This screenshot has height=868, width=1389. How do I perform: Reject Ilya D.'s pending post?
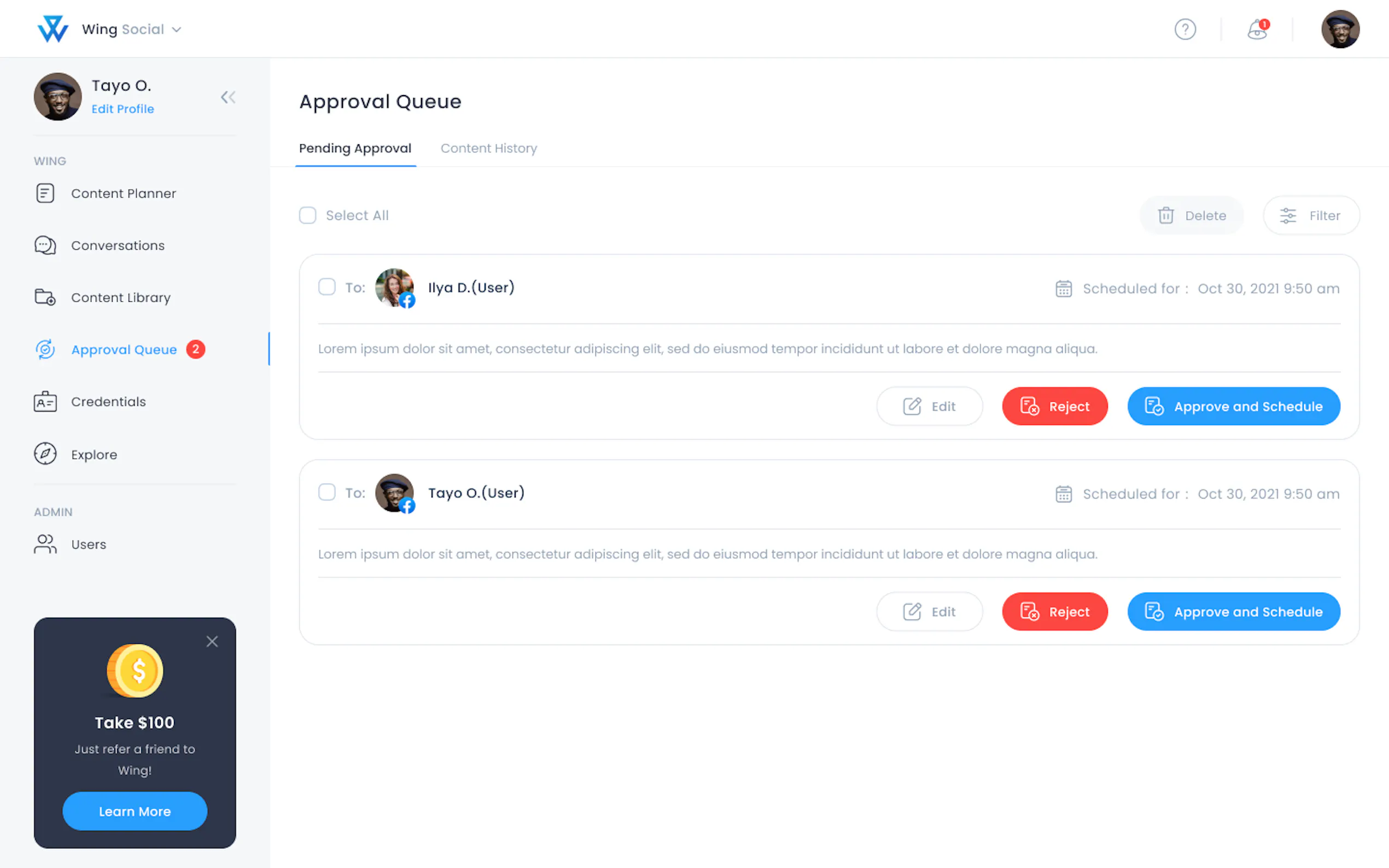(x=1055, y=407)
